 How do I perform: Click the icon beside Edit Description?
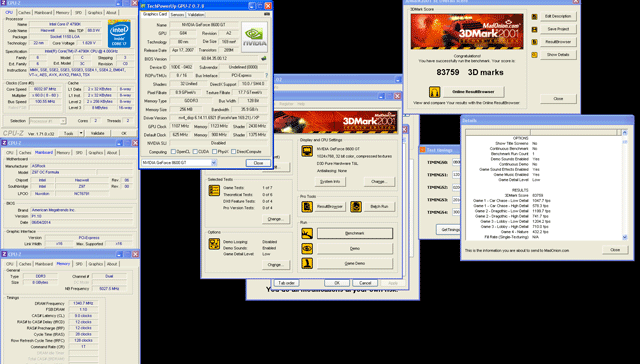534,17
